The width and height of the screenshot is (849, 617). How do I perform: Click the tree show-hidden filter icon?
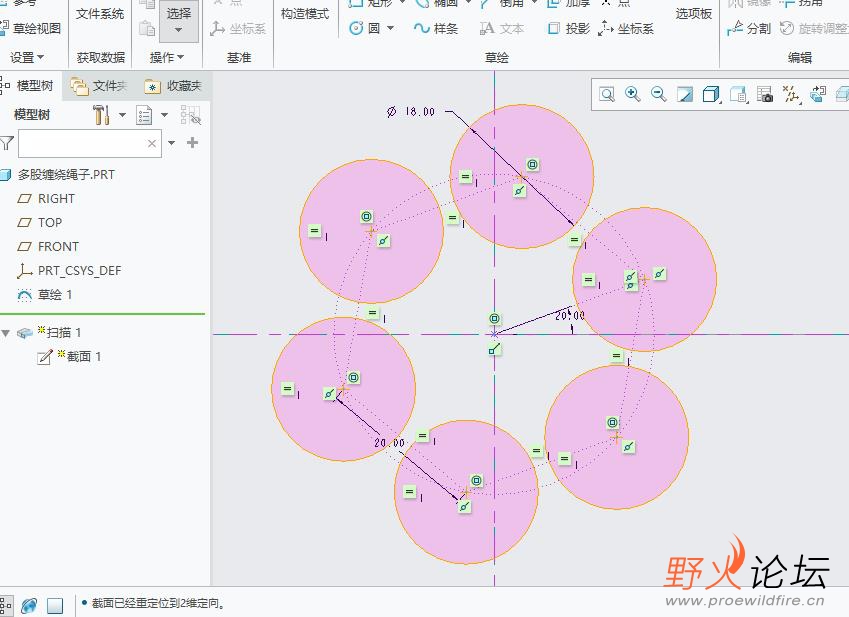(191, 115)
